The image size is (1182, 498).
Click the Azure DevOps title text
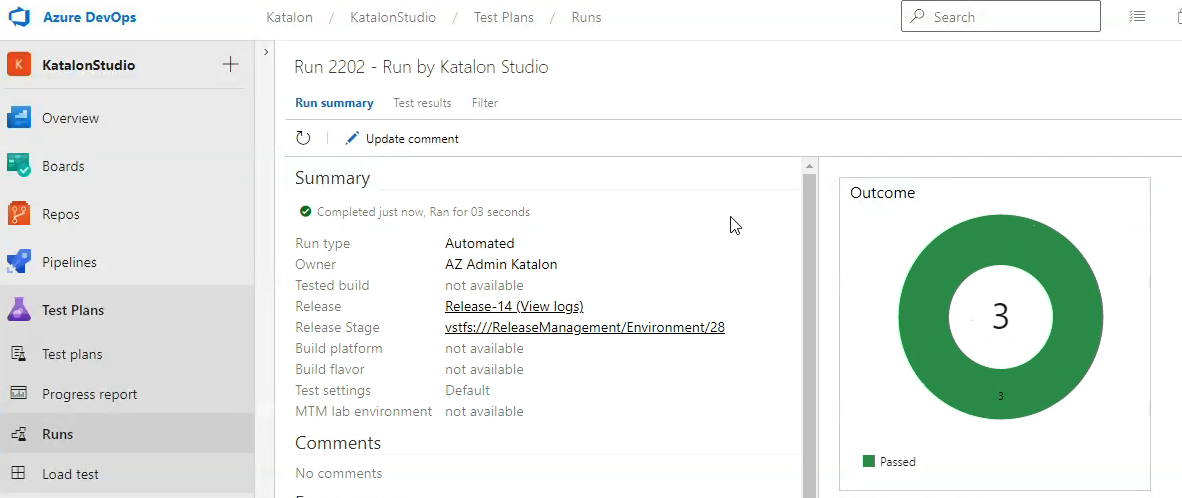[90, 17]
